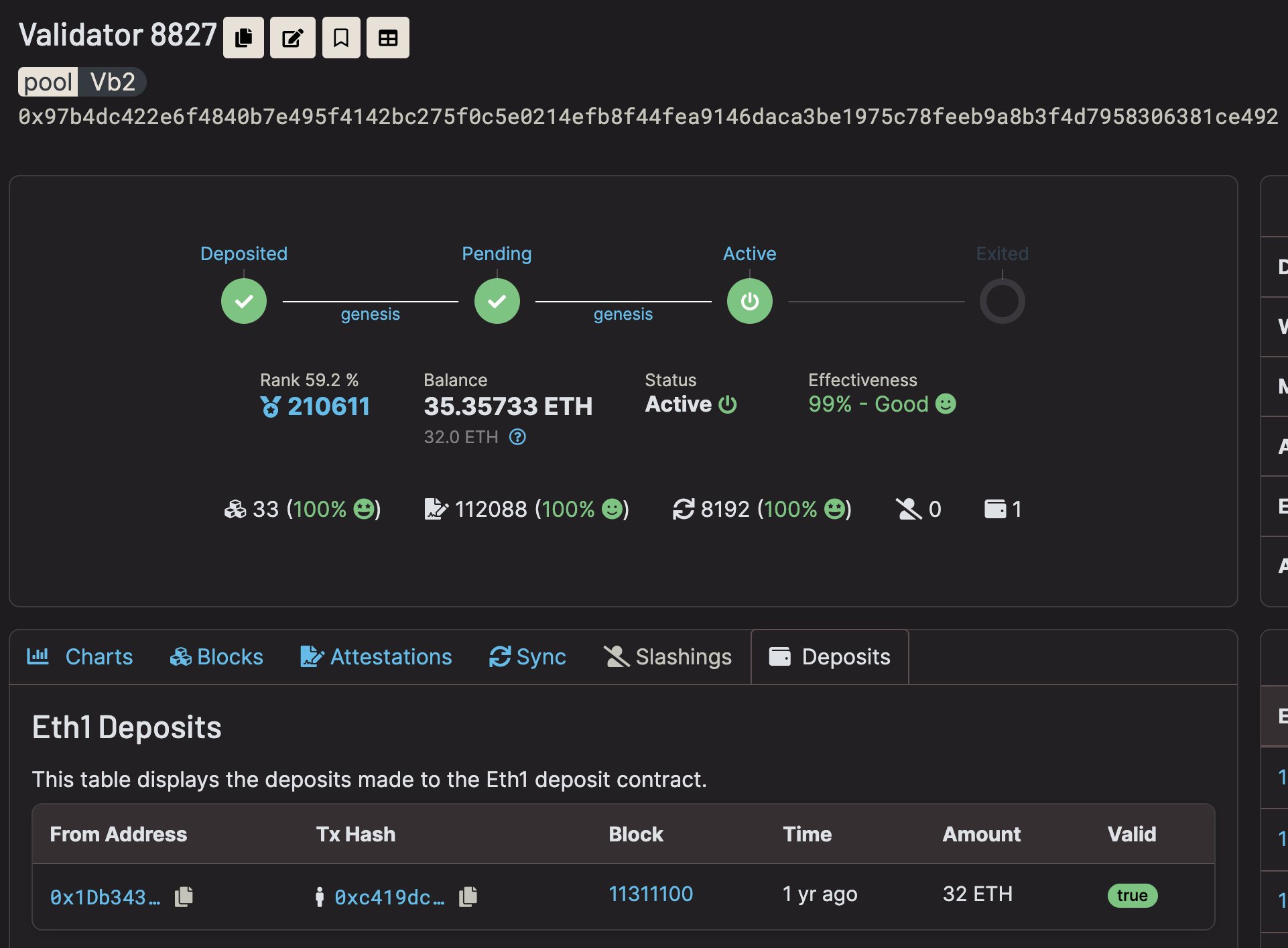Open the validator table view icon
1288x948 pixels.
coord(387,38)
